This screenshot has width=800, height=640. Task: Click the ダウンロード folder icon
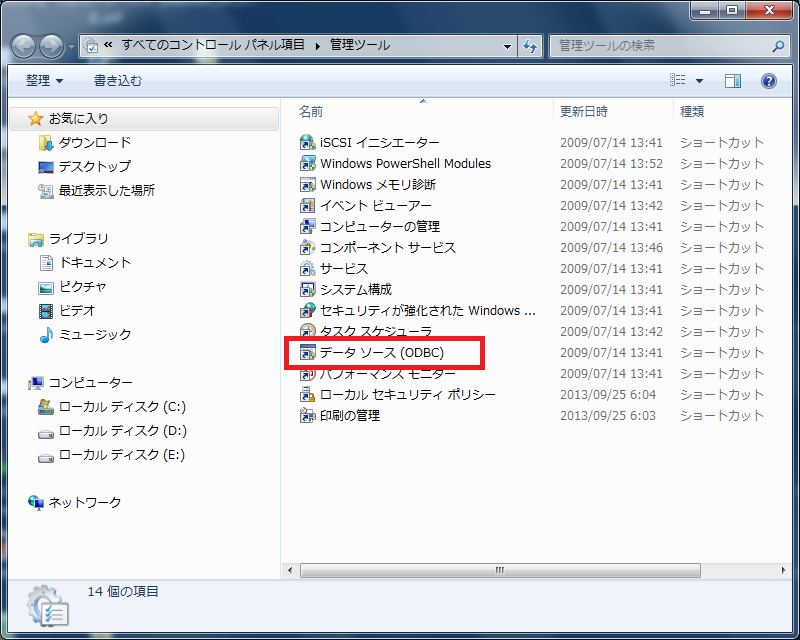(46, 143)
